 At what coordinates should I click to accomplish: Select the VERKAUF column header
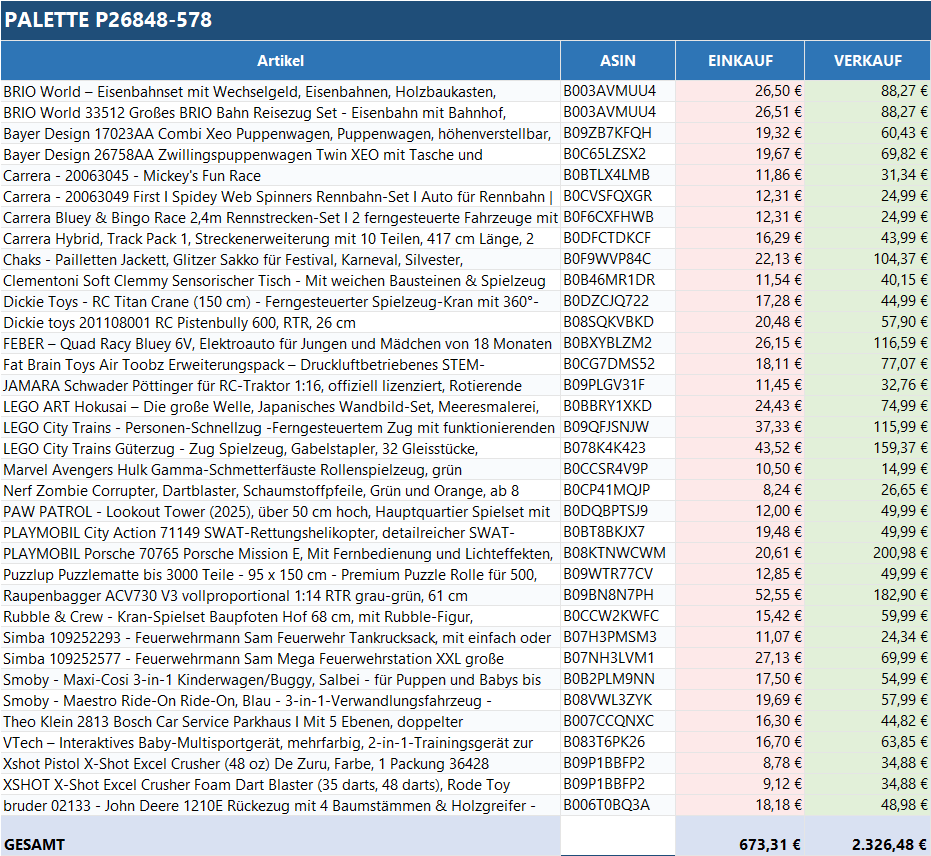(867, 61)
